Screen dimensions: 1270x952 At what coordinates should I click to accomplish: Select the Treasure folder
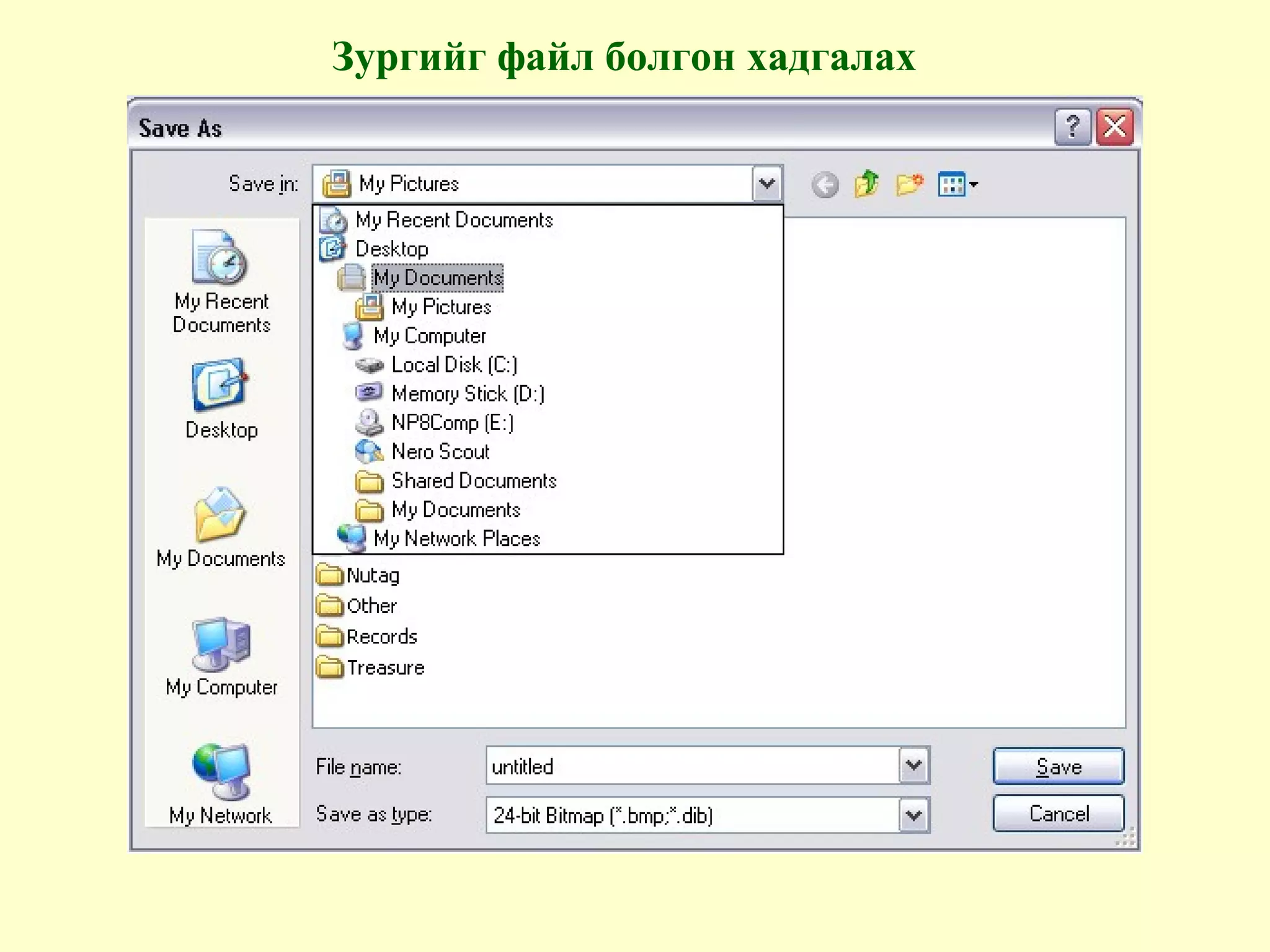point(370,668)
